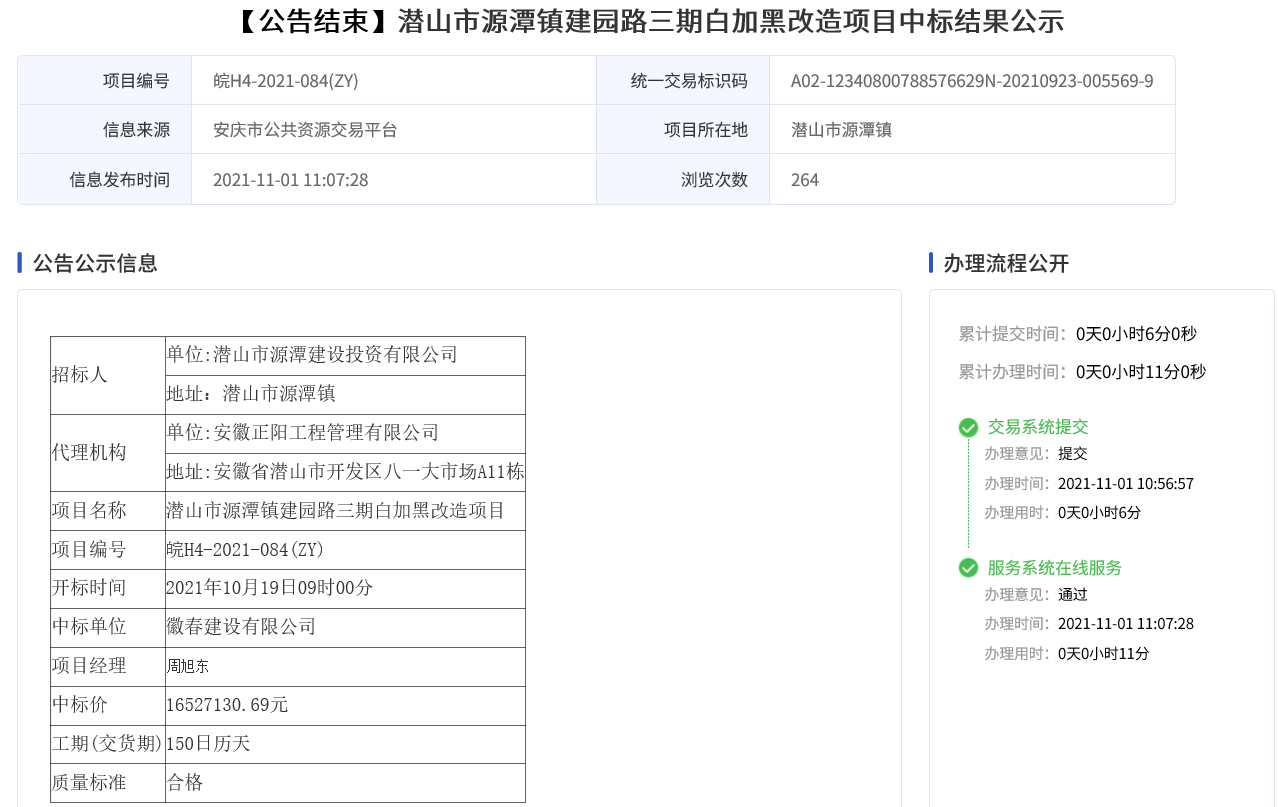The height and width of the screenshot is (807, 1278).
Task: Click the blue bar beside 公告公示信息 heading
Action: coord(20,263)
